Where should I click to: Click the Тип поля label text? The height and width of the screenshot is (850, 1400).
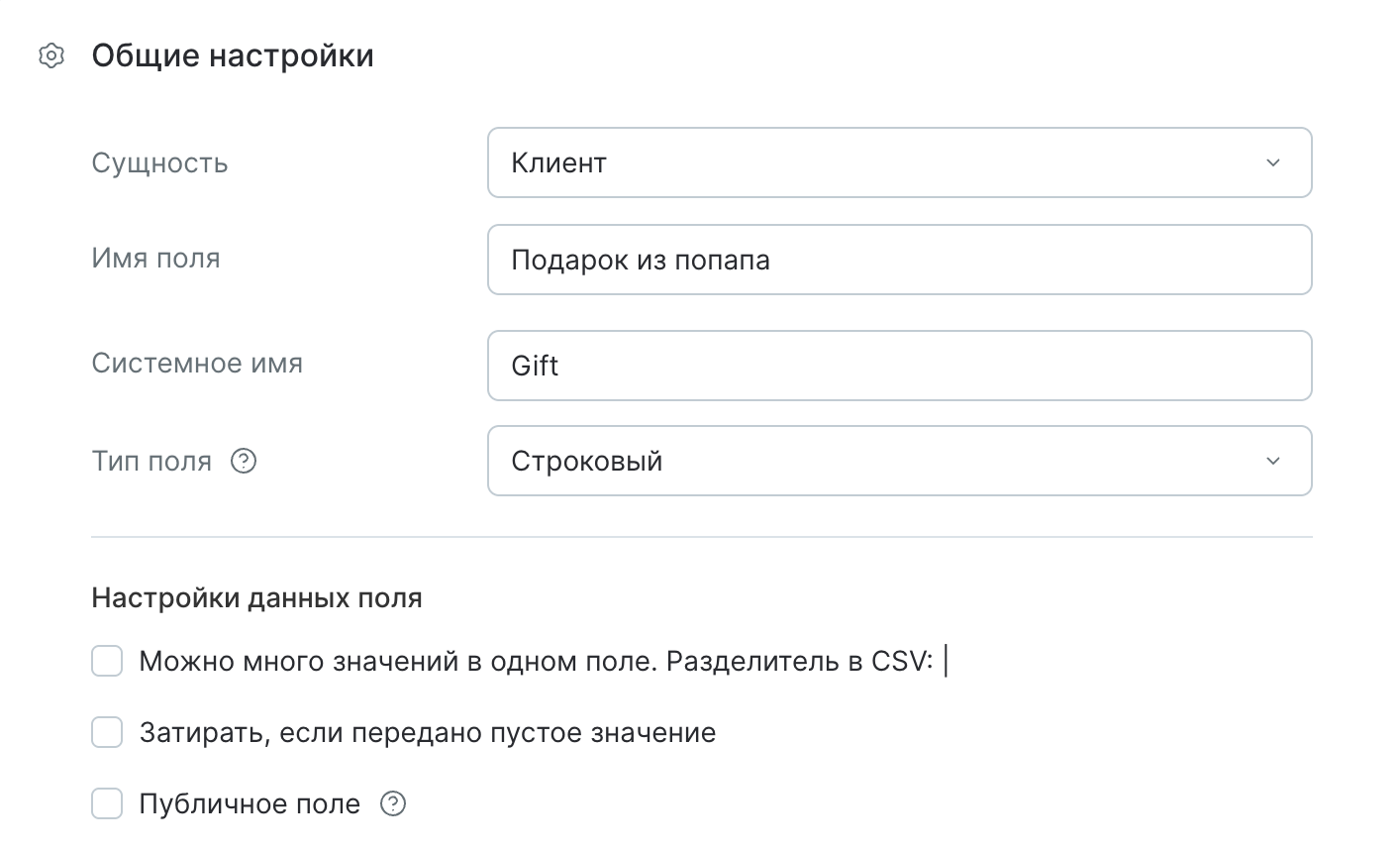coord(151,461)
